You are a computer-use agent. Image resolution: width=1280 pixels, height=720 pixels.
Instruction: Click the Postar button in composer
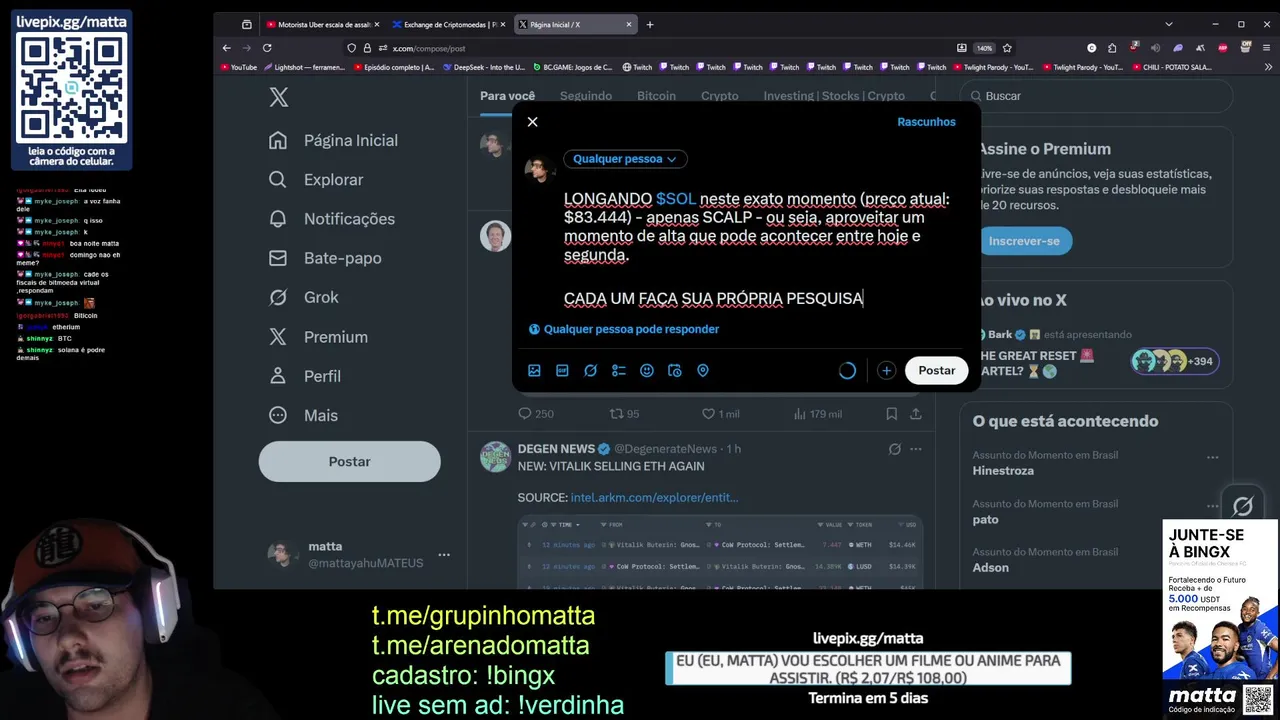tap(937, 370)
